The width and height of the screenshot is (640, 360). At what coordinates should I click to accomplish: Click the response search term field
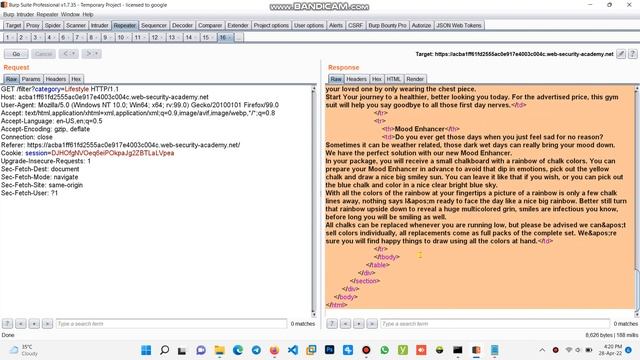(x=495, y=324)
